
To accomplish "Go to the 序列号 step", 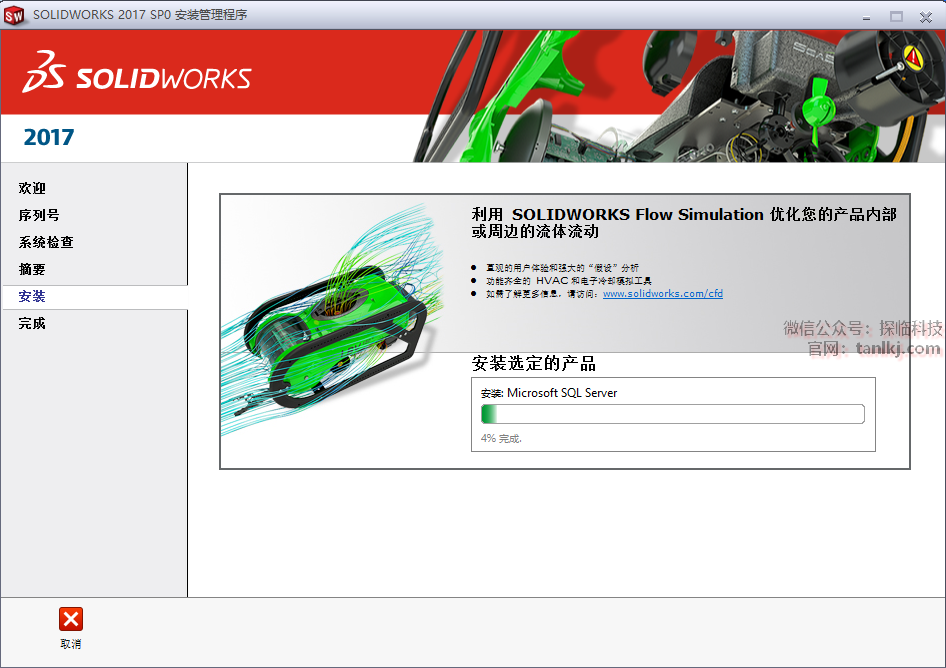I will [x=39, y=215].
